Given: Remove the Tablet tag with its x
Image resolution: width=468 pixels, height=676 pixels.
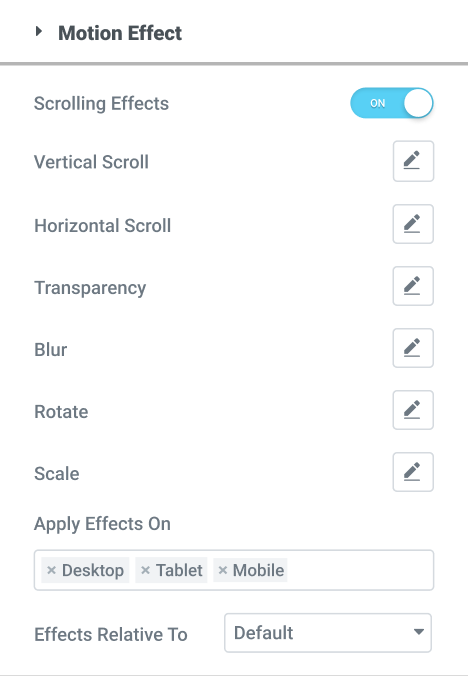Looking at the screenshot, I should pos(145,570).
